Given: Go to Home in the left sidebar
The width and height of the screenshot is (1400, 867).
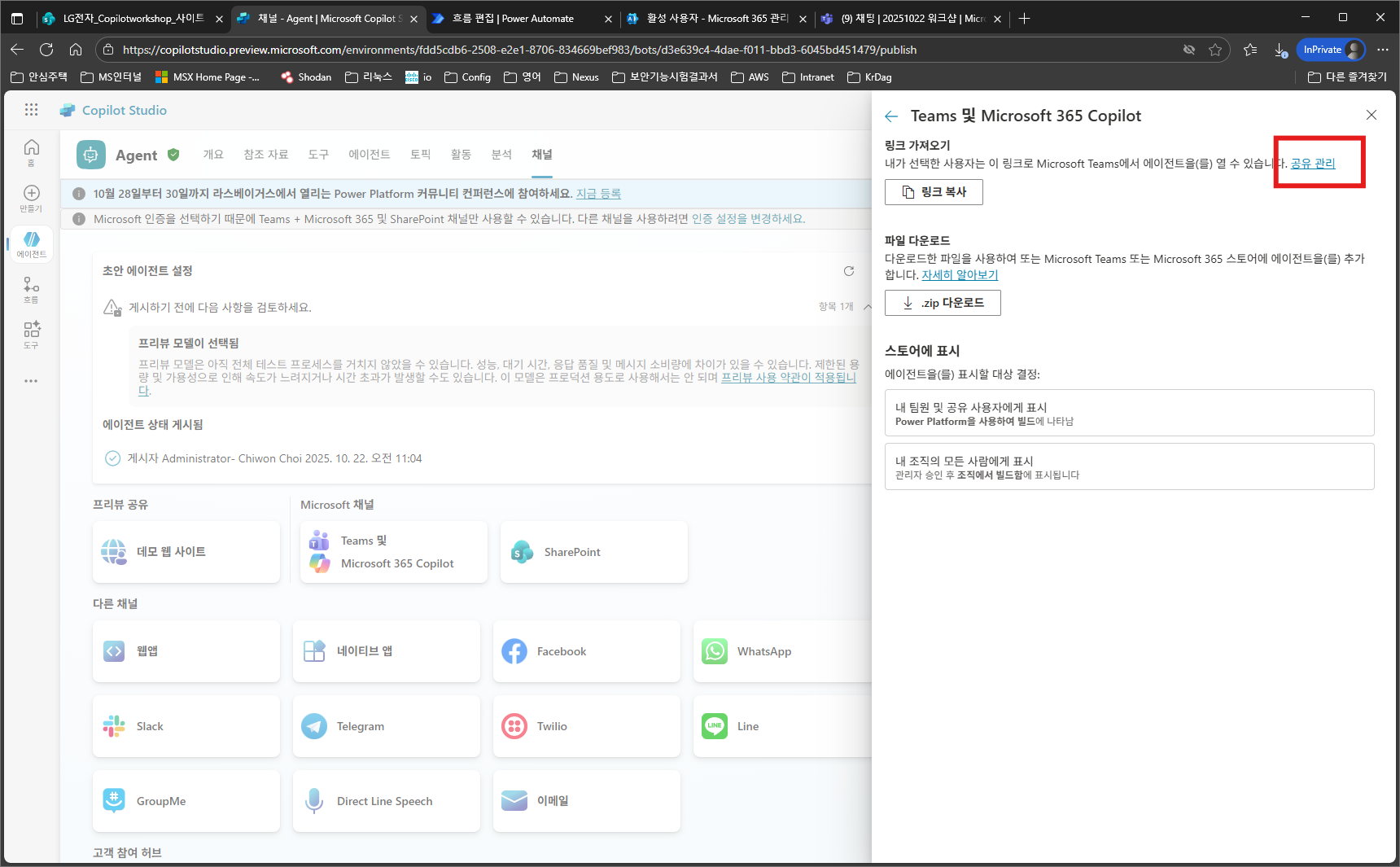Looking at the screenshot, I should tap(31, 152).
